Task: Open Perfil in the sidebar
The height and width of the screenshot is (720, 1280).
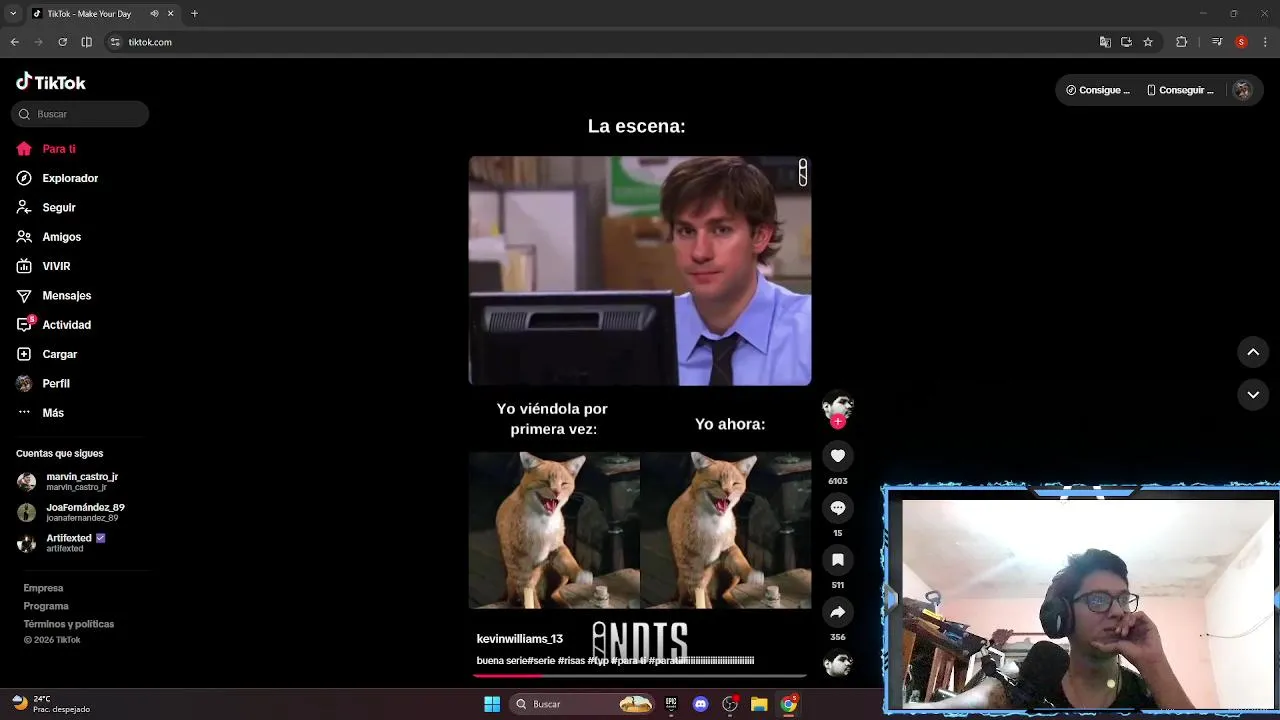Action: (x=43, y=383)
